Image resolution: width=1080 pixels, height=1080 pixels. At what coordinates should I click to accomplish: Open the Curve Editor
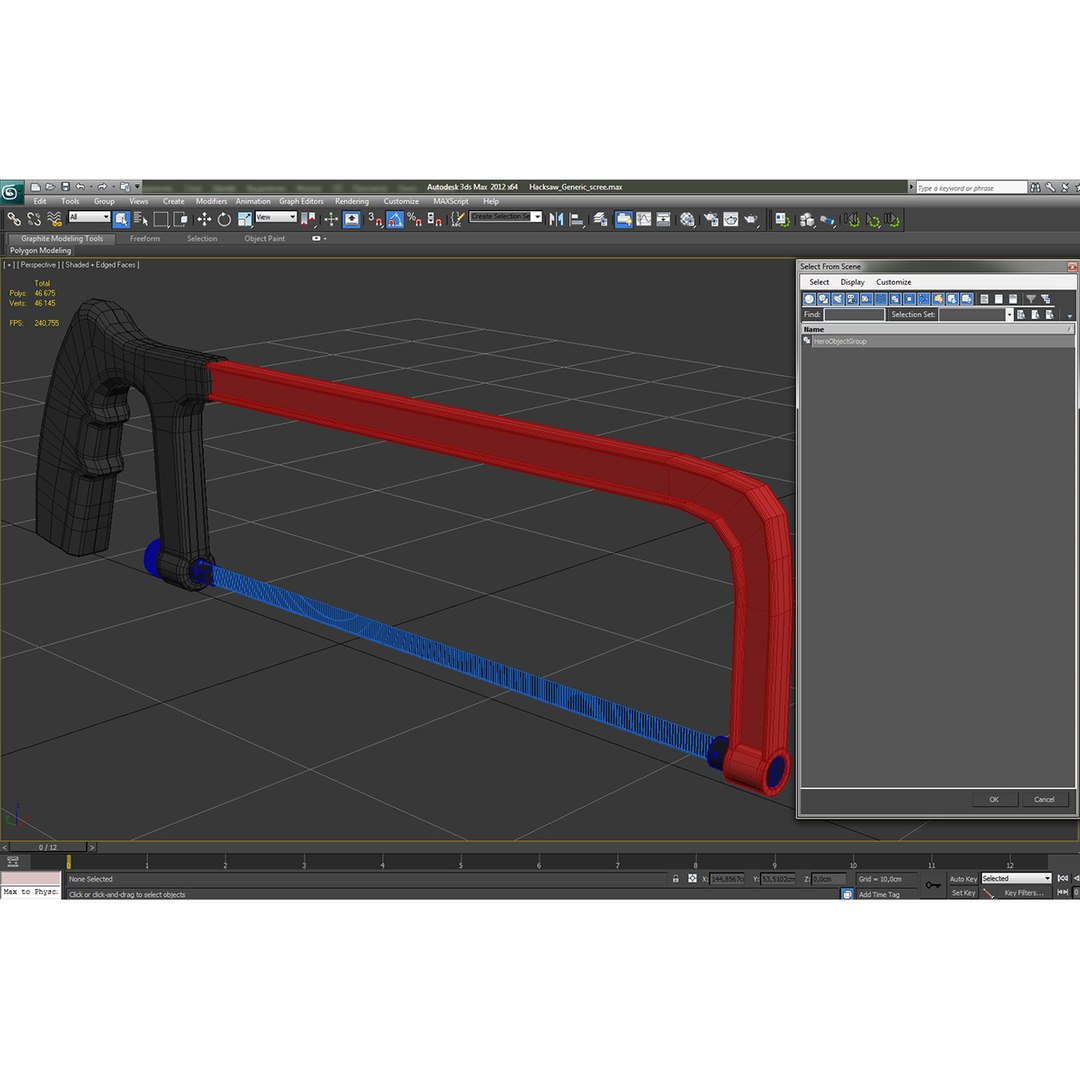pos(643,219)
